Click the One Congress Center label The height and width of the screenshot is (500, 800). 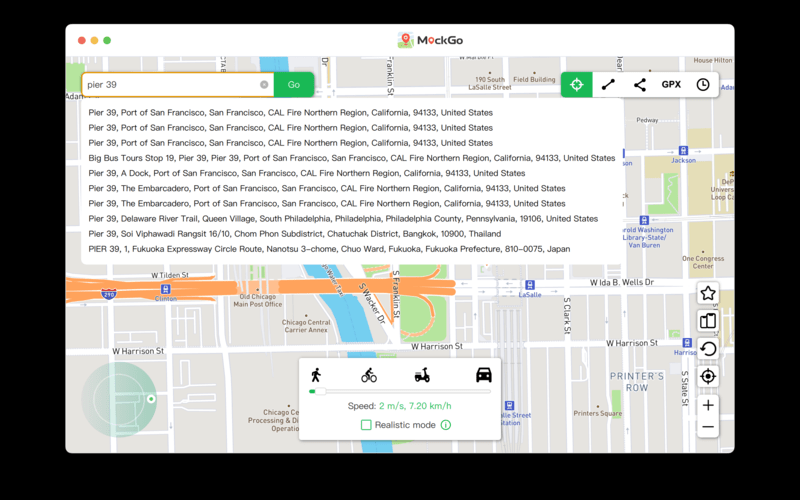pos(703,262)
